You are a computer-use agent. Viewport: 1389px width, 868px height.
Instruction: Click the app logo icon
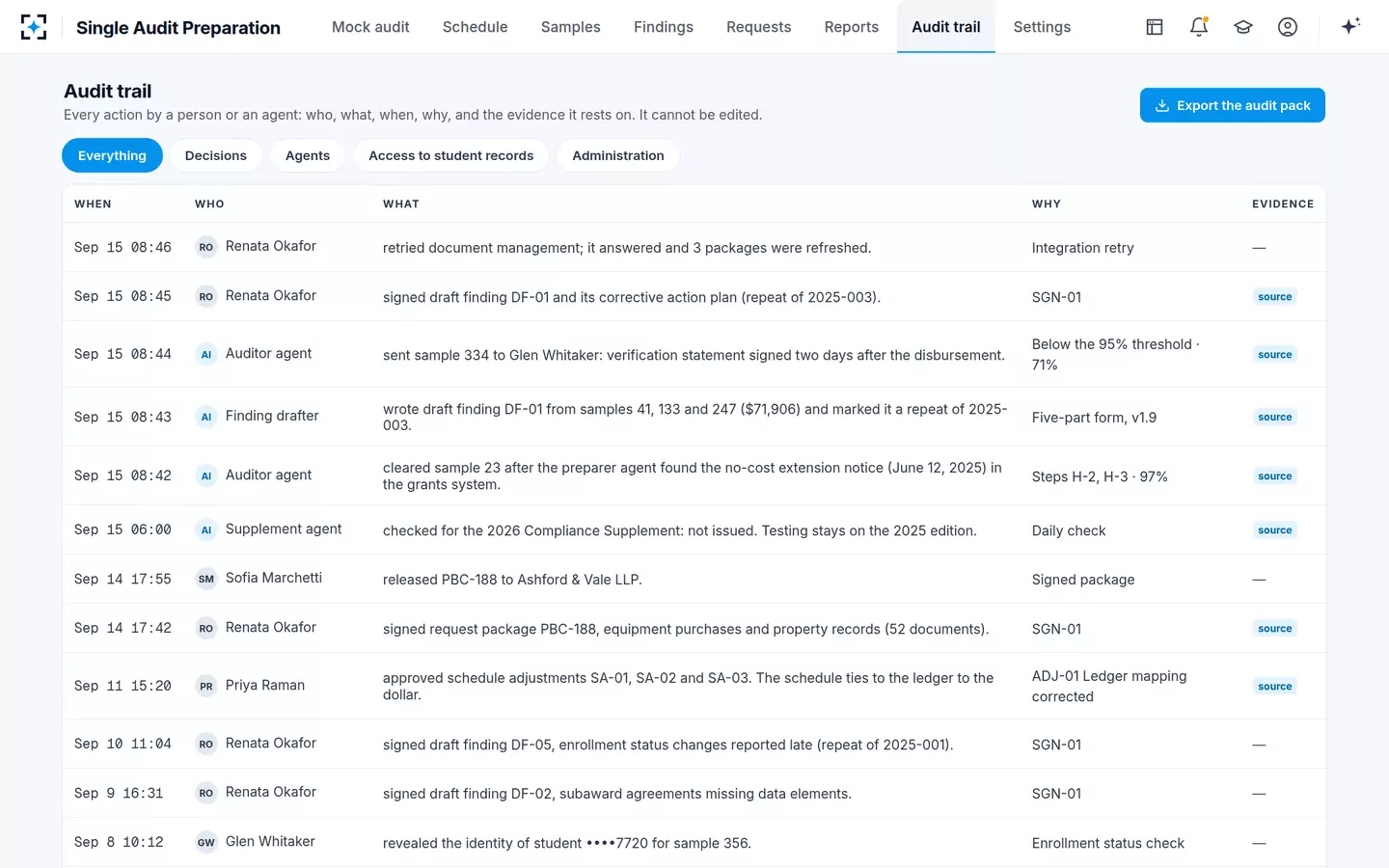coord(34,27)
